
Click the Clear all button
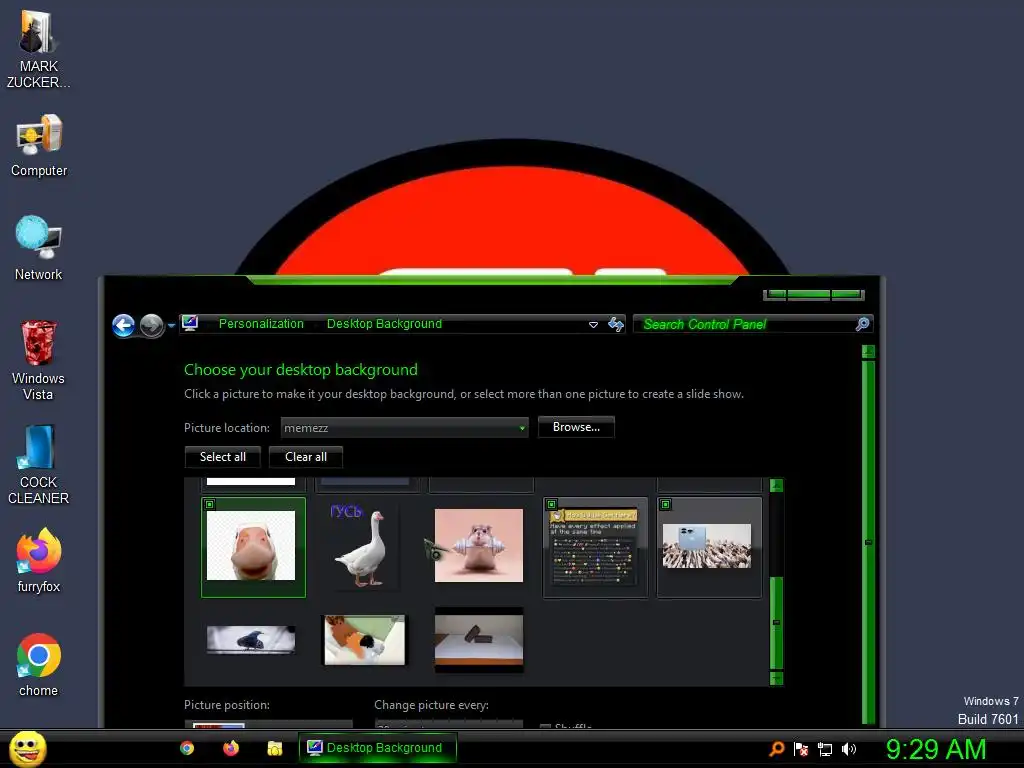click(x=306, y=457)
